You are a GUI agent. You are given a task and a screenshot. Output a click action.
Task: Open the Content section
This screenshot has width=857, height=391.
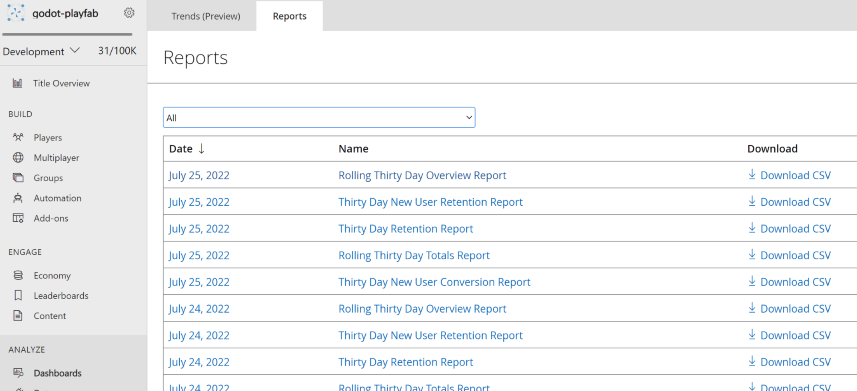tap(50, 316)
